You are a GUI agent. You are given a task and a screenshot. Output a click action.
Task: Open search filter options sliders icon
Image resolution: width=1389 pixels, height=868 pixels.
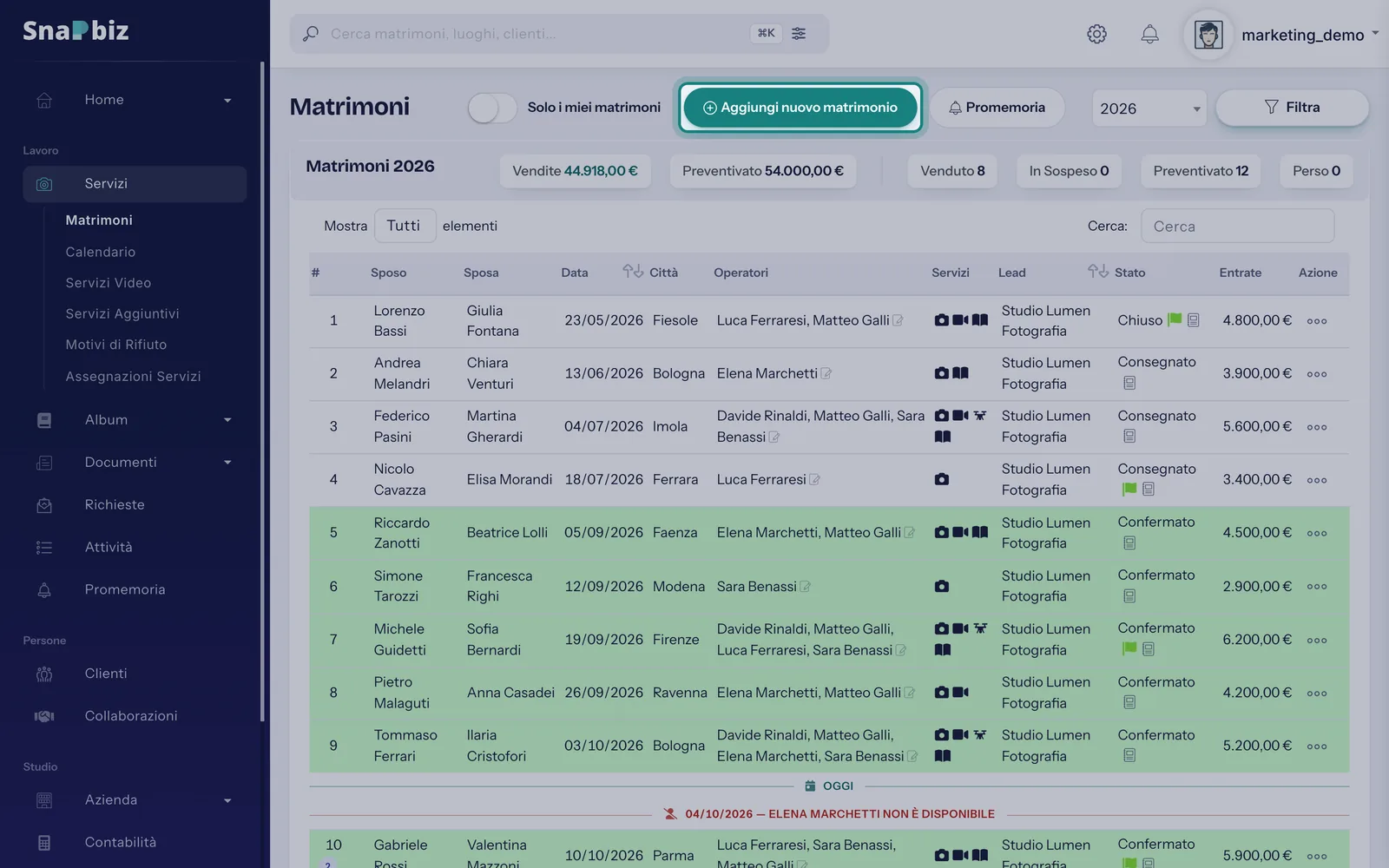799,33
